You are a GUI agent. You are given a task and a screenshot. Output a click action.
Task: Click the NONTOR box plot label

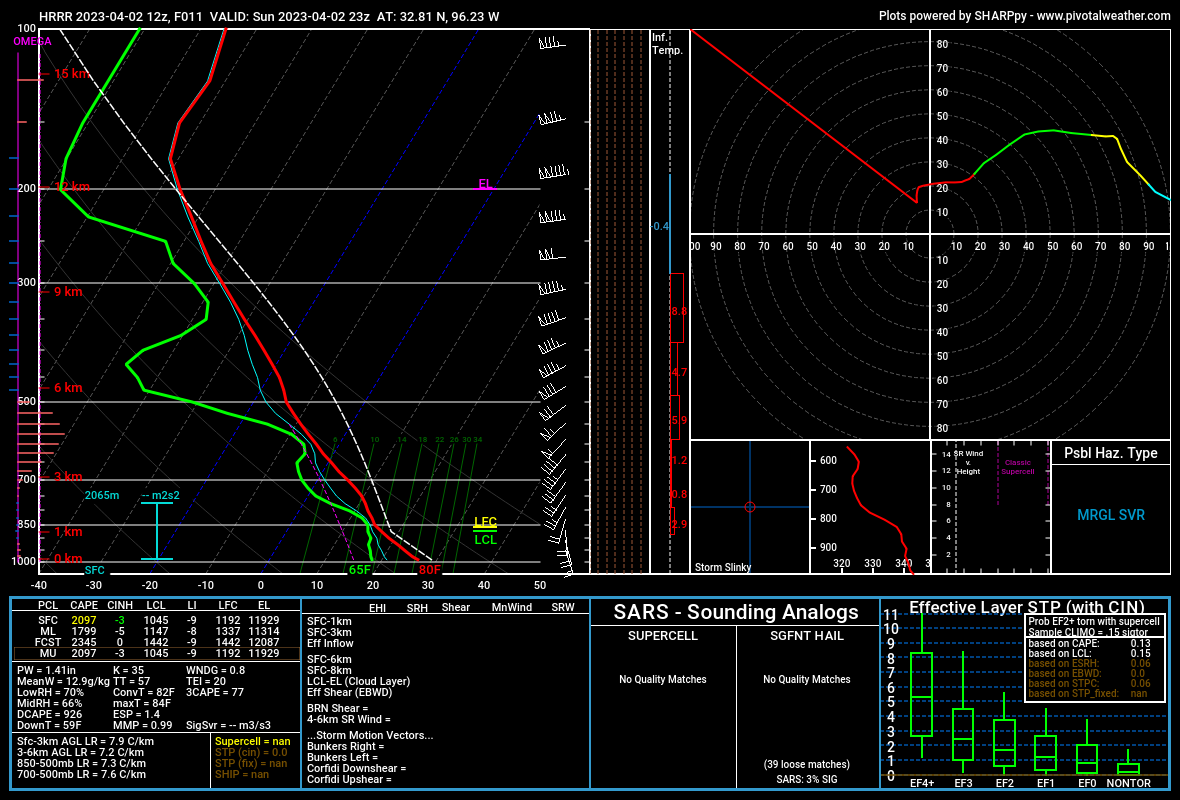point(1128,783)
